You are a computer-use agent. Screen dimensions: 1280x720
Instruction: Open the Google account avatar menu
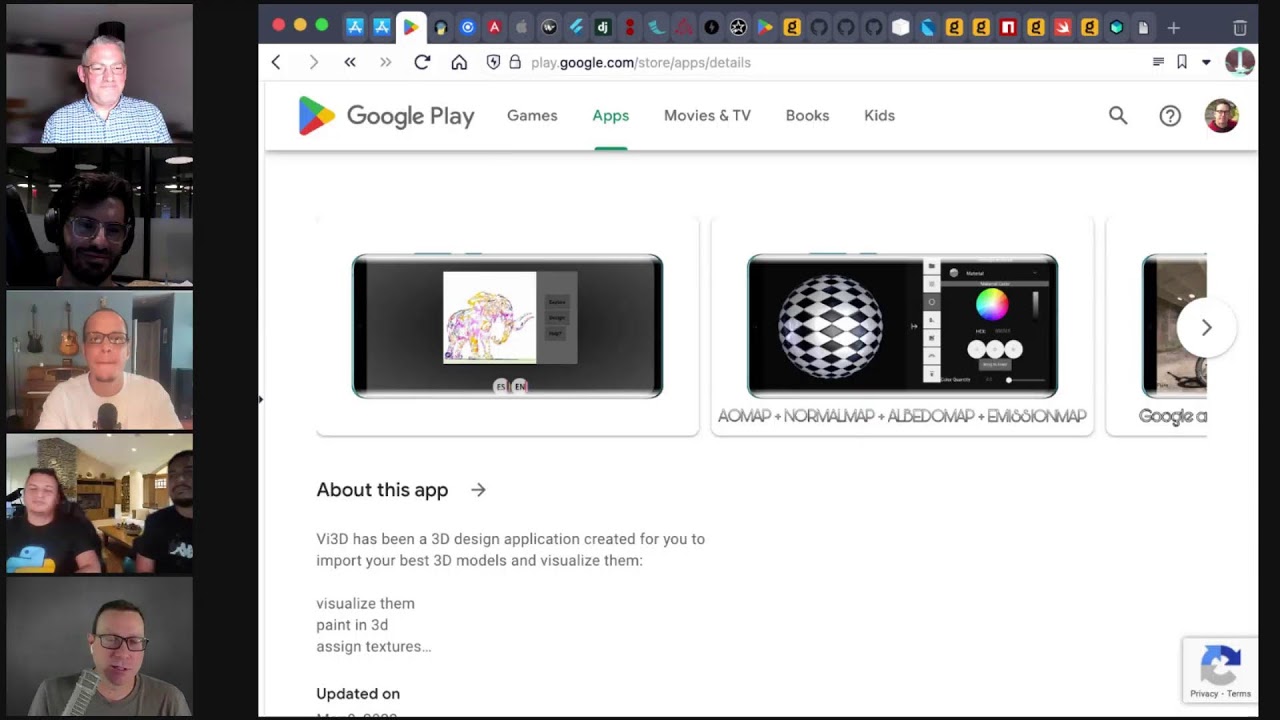click(1221, 116)
